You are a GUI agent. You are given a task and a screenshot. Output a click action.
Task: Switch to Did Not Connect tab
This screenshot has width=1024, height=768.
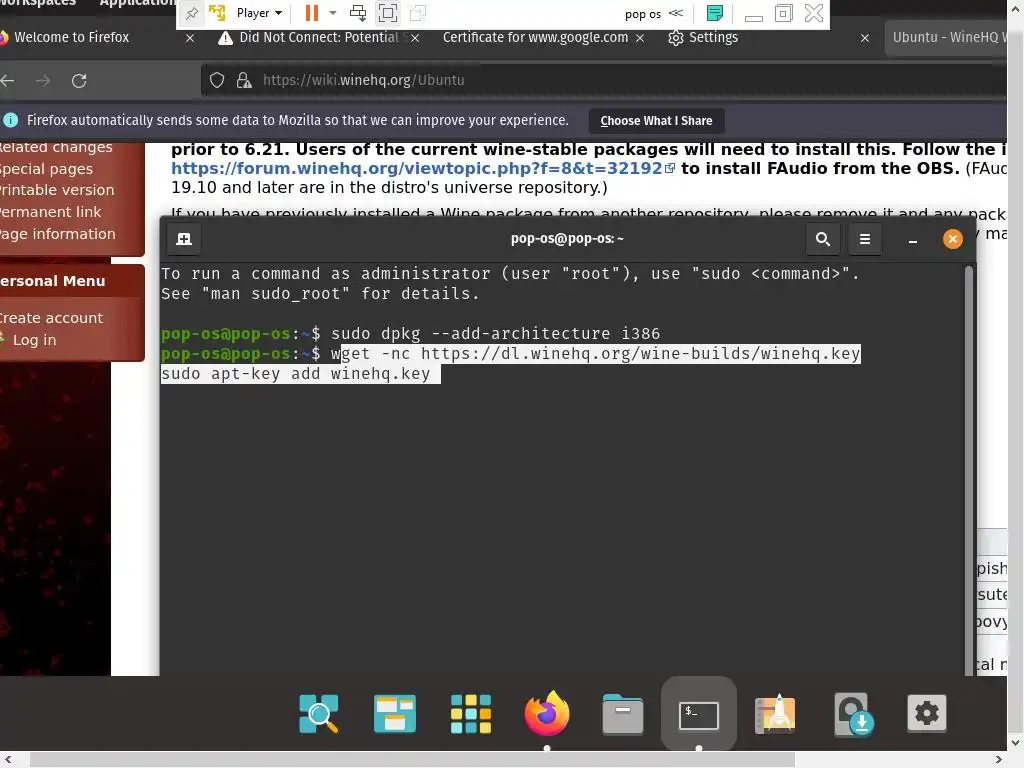(319, 37)
